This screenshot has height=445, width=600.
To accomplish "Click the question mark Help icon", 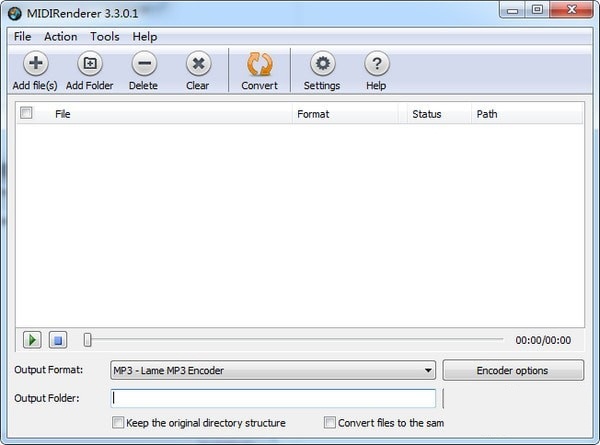I will (x=377, y=64).
